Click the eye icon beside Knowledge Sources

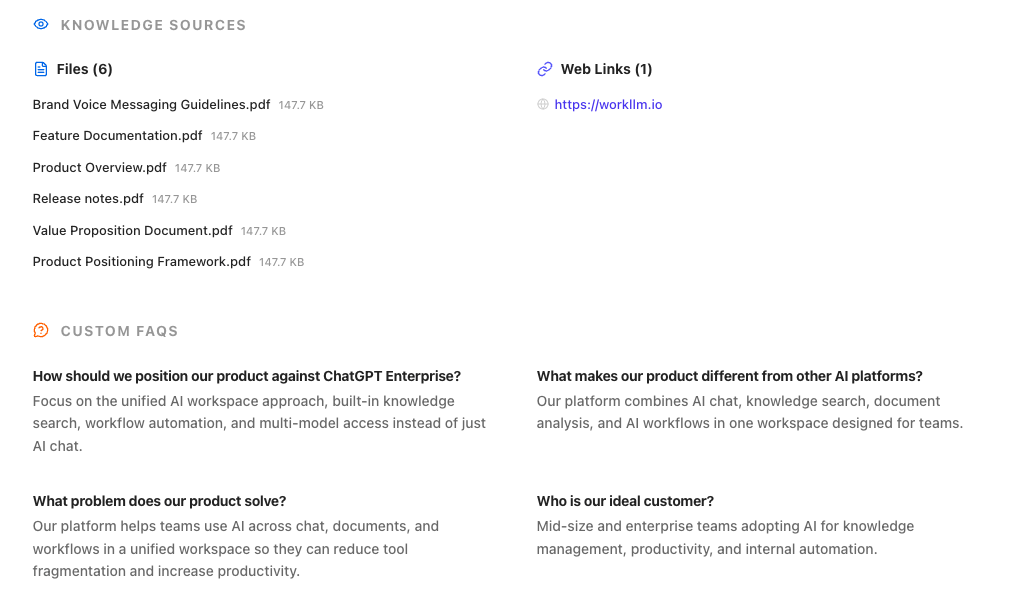(41, 25)
